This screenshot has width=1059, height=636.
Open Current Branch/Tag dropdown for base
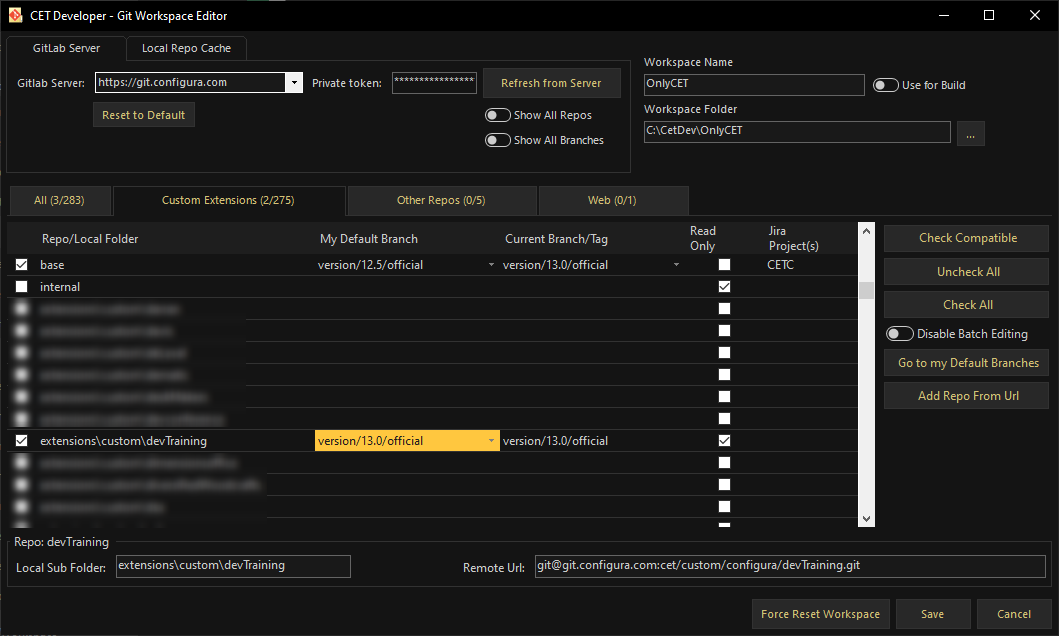pos(676,265)
